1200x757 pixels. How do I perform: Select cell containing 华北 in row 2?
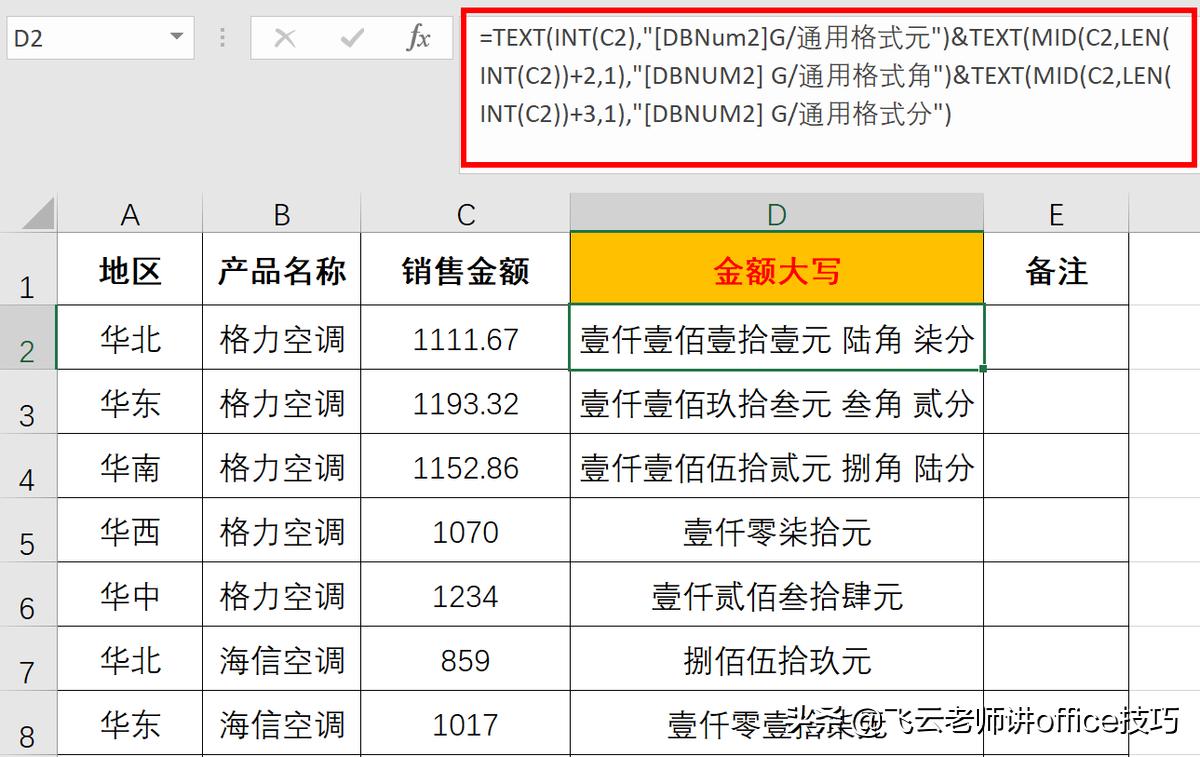pos(130,339)
